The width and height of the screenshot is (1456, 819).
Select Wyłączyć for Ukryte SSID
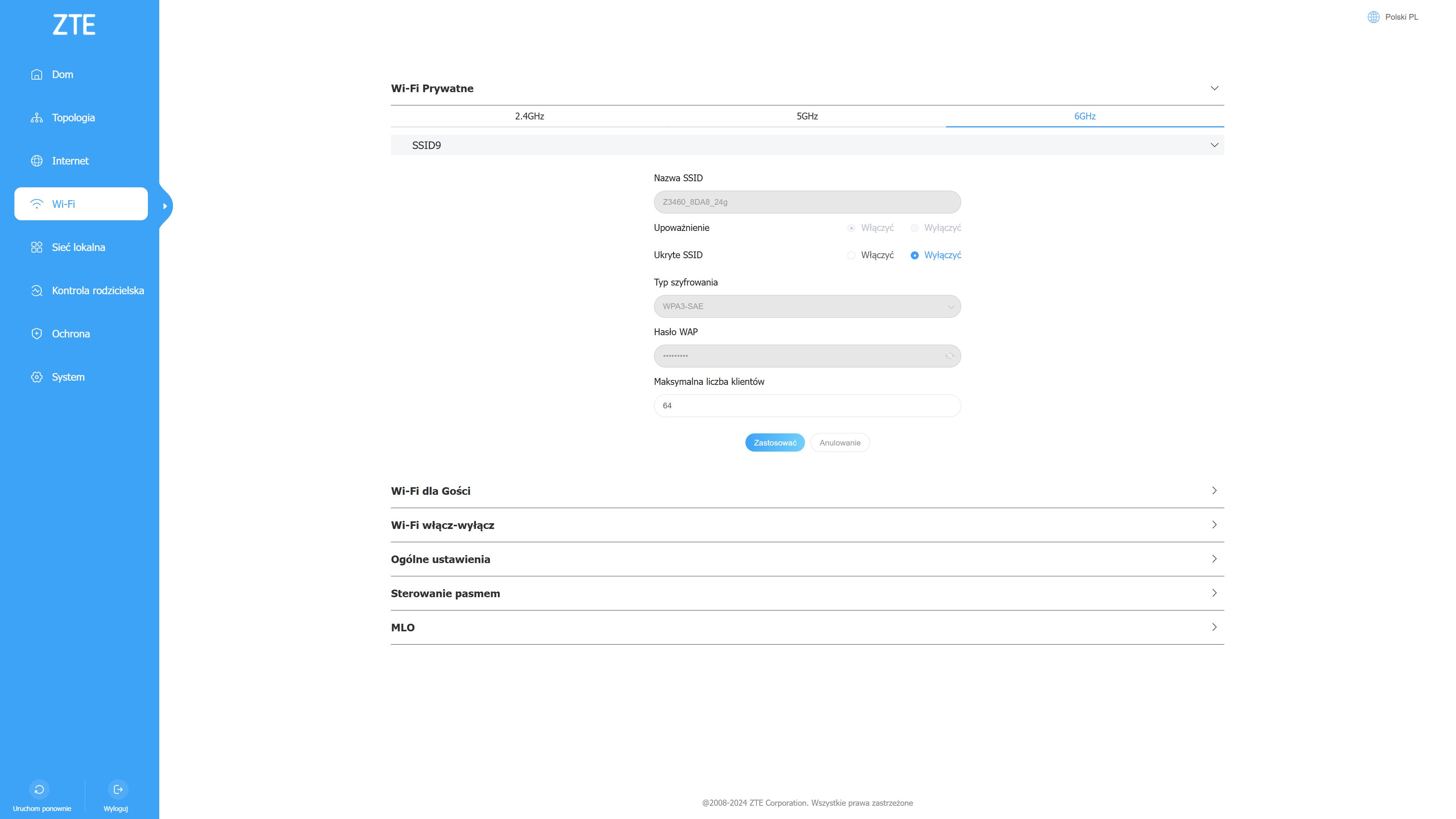(x=915, y=256)
